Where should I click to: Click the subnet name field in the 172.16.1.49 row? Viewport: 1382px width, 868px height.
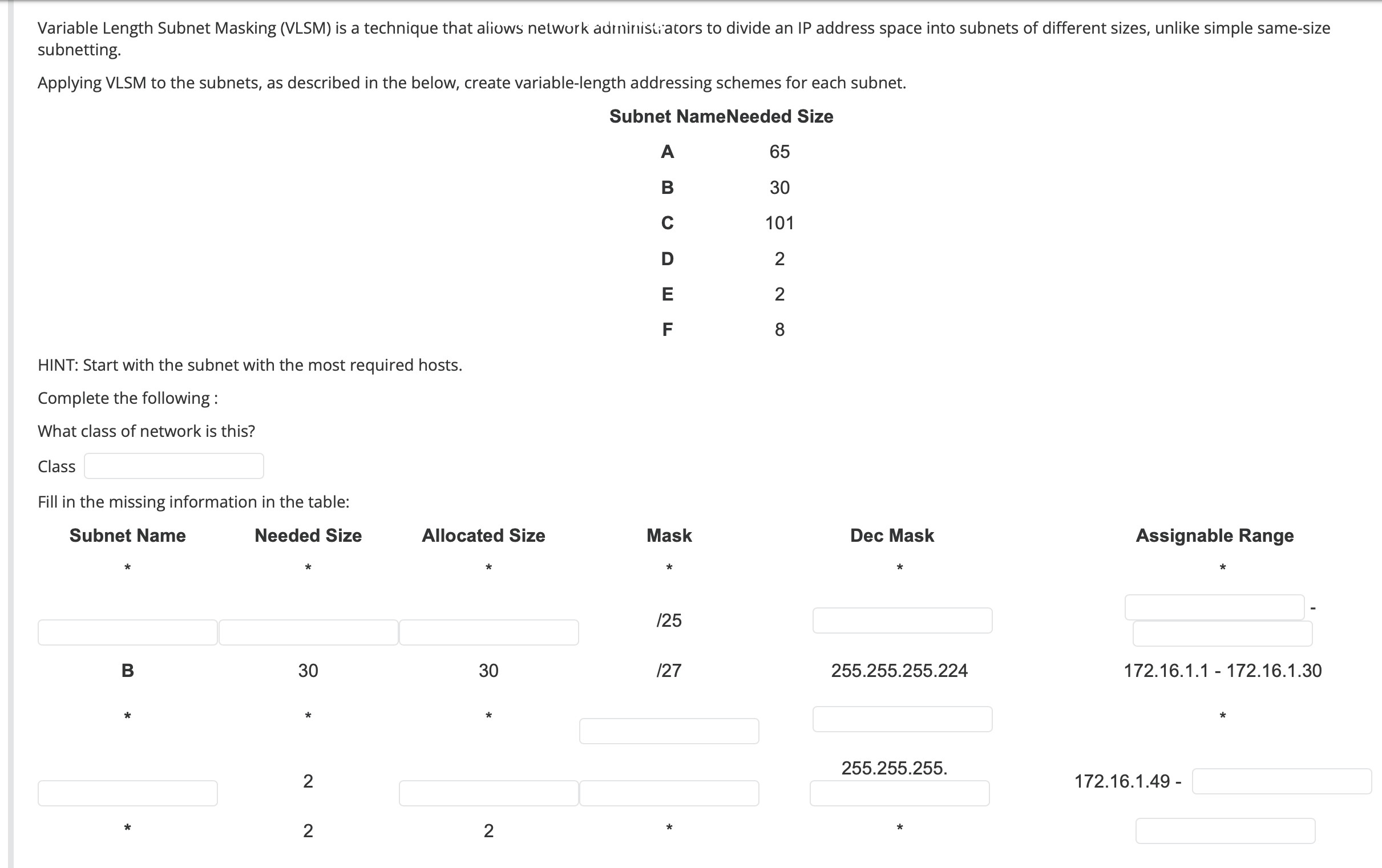[127, 792]
